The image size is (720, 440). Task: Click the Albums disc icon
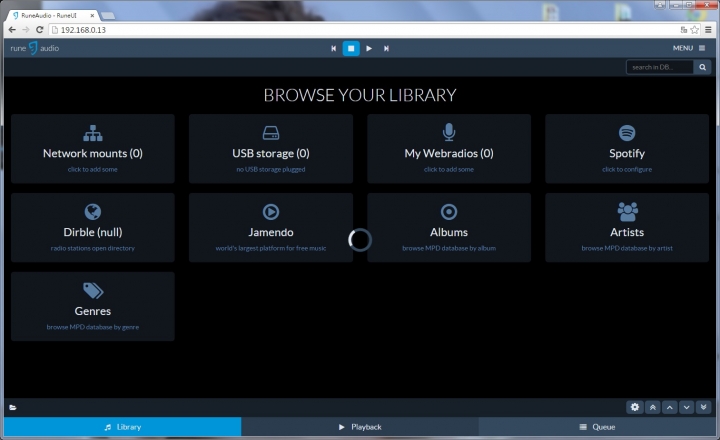449,212
